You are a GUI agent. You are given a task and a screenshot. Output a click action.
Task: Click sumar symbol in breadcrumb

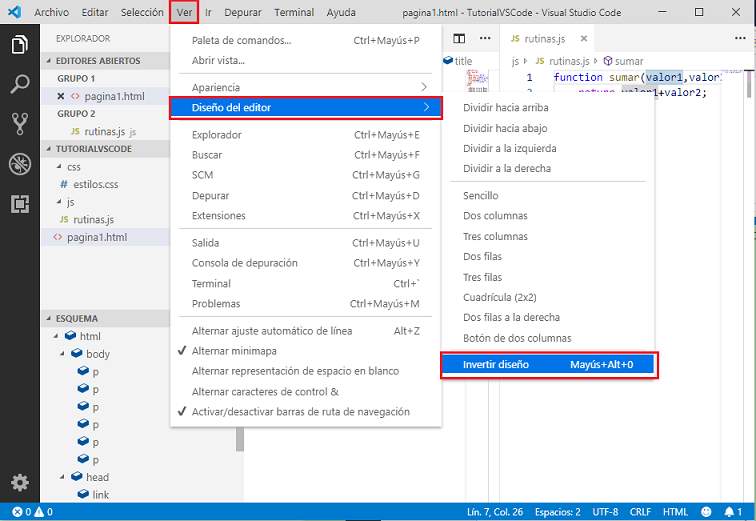(623, 61)
